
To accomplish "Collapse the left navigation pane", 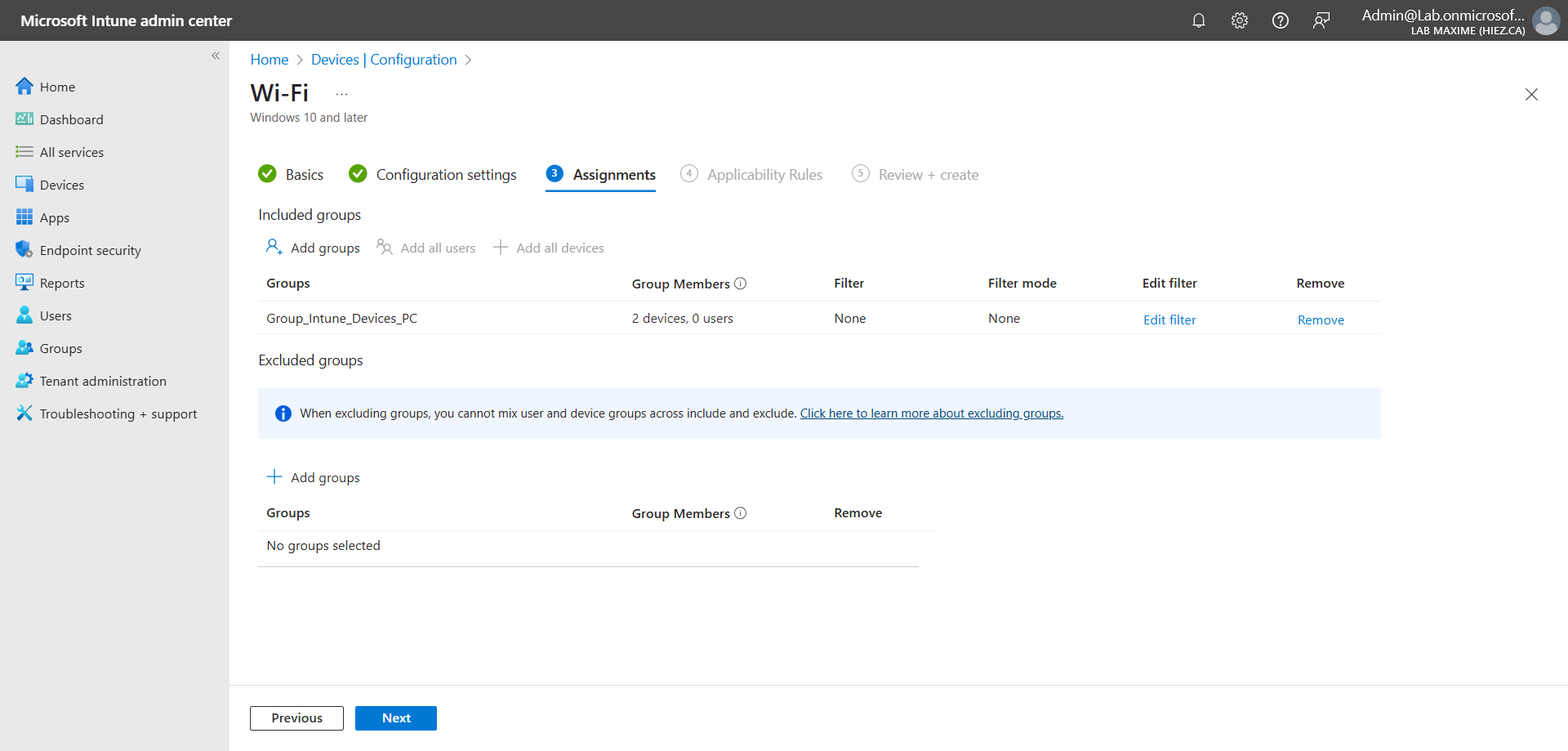I will pyautogui.click(x=216, y=56).
